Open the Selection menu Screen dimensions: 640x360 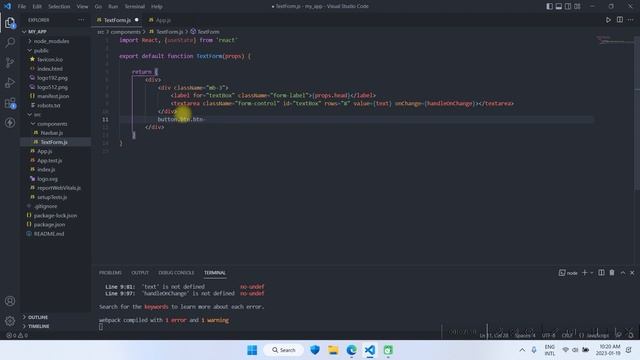[x=59, y=6]
